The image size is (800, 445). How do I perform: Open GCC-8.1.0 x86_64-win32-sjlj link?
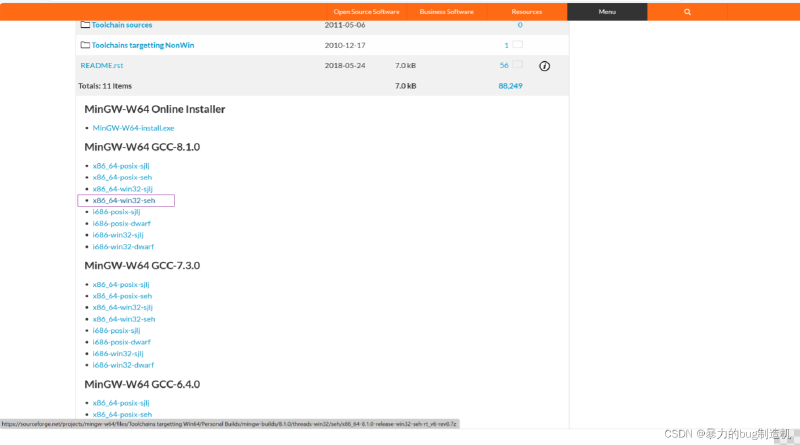pos(122,189)
